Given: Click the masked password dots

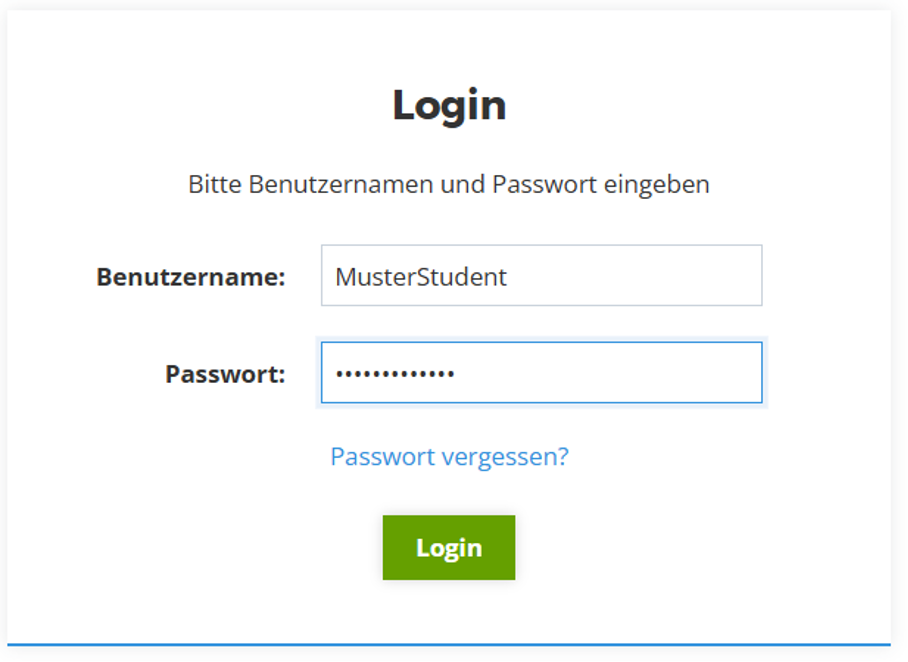Looking at the screenshot, I should (395, 375).
